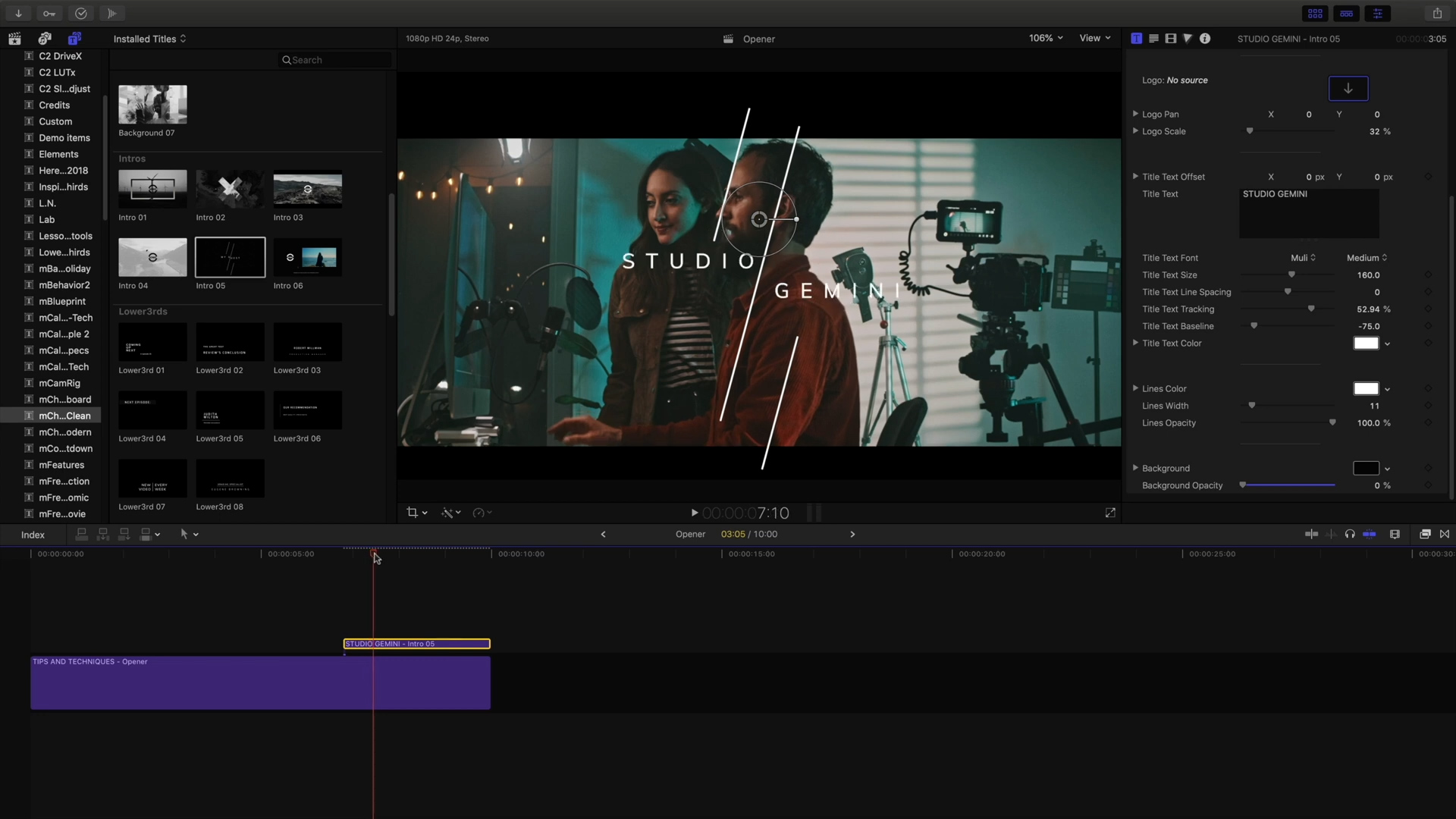Open viewer zoom 106% dropdown

(x=1046, y=38)
